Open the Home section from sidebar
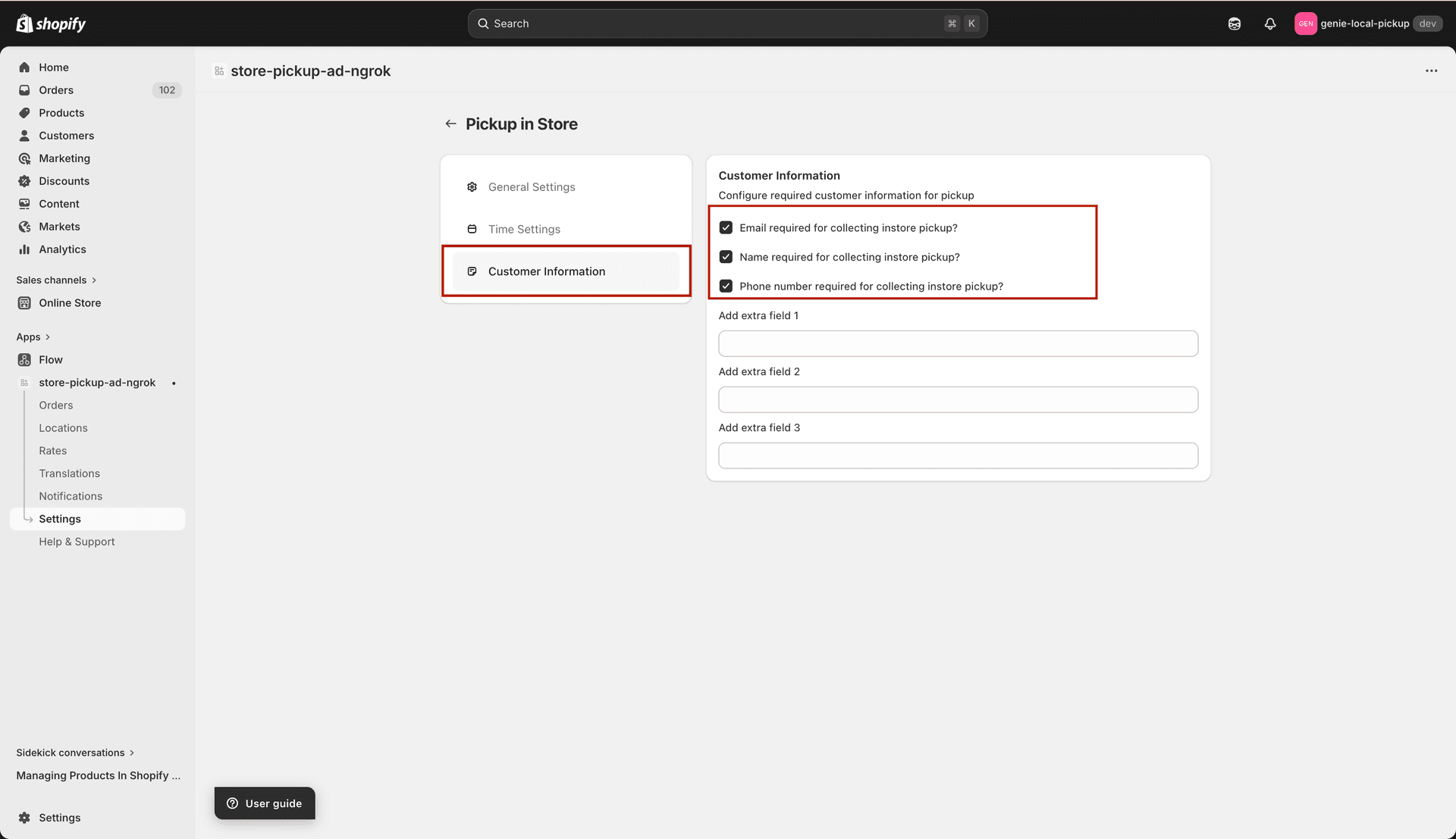The height and width of the screenshot is (839, 1456). (53, 67)
